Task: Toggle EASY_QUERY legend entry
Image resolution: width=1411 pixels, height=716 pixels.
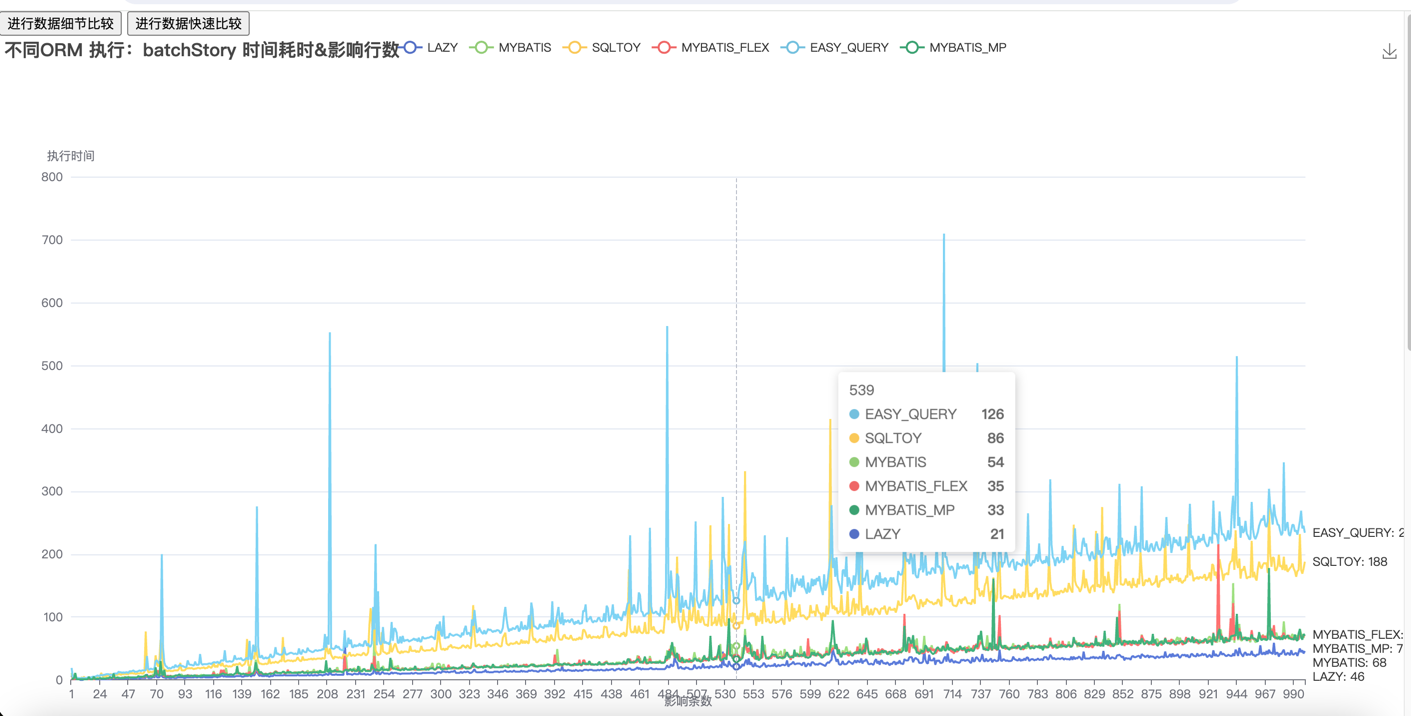Action: coord(835,47)
